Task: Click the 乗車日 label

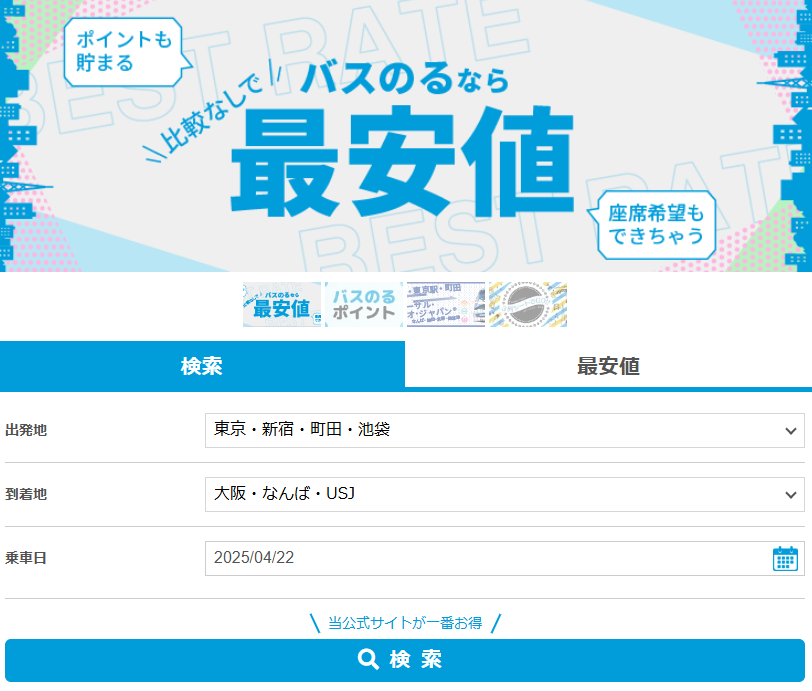Action: tap(26, 558)
